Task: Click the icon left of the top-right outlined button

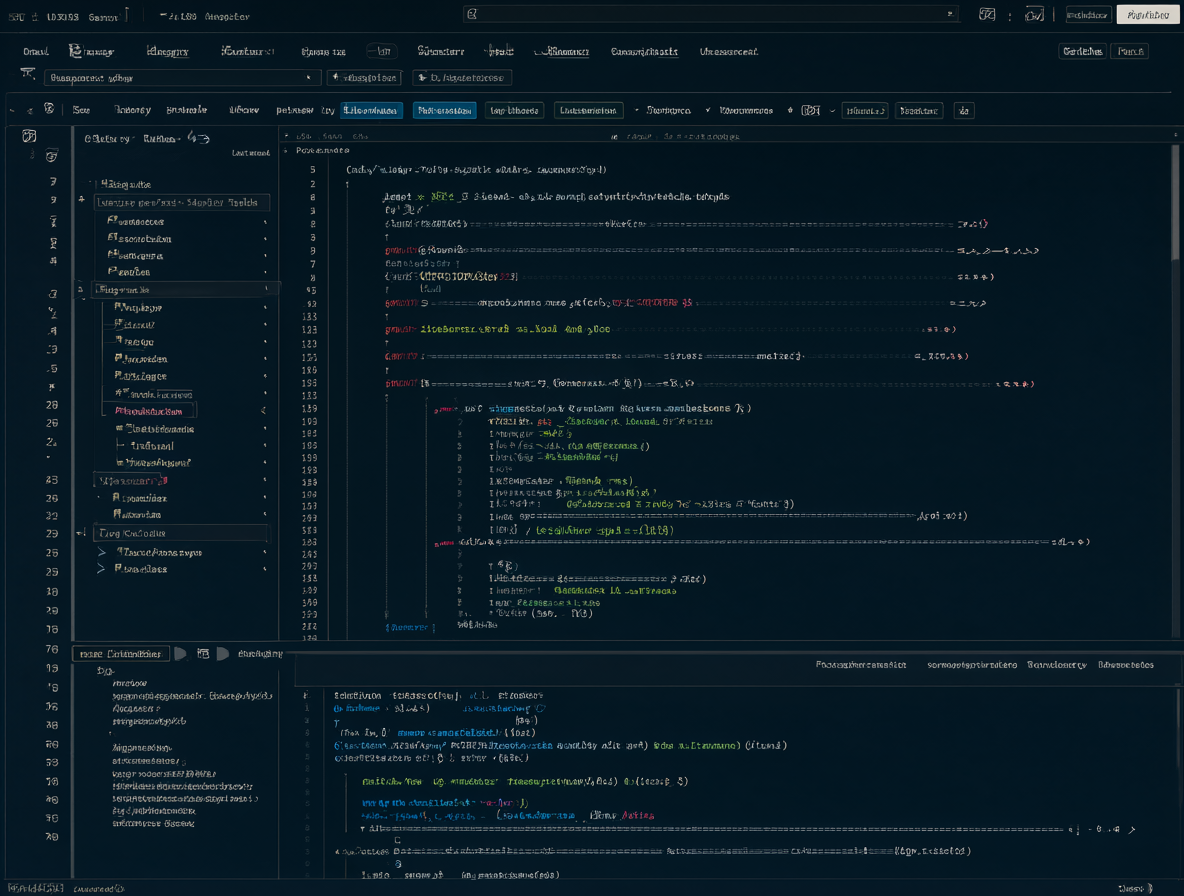Action: [x=1034, y=14]
